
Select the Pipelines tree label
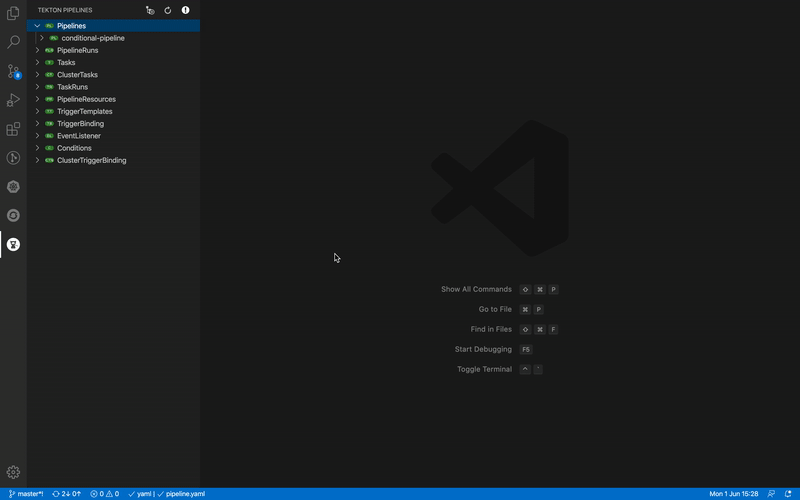[71, 26]
